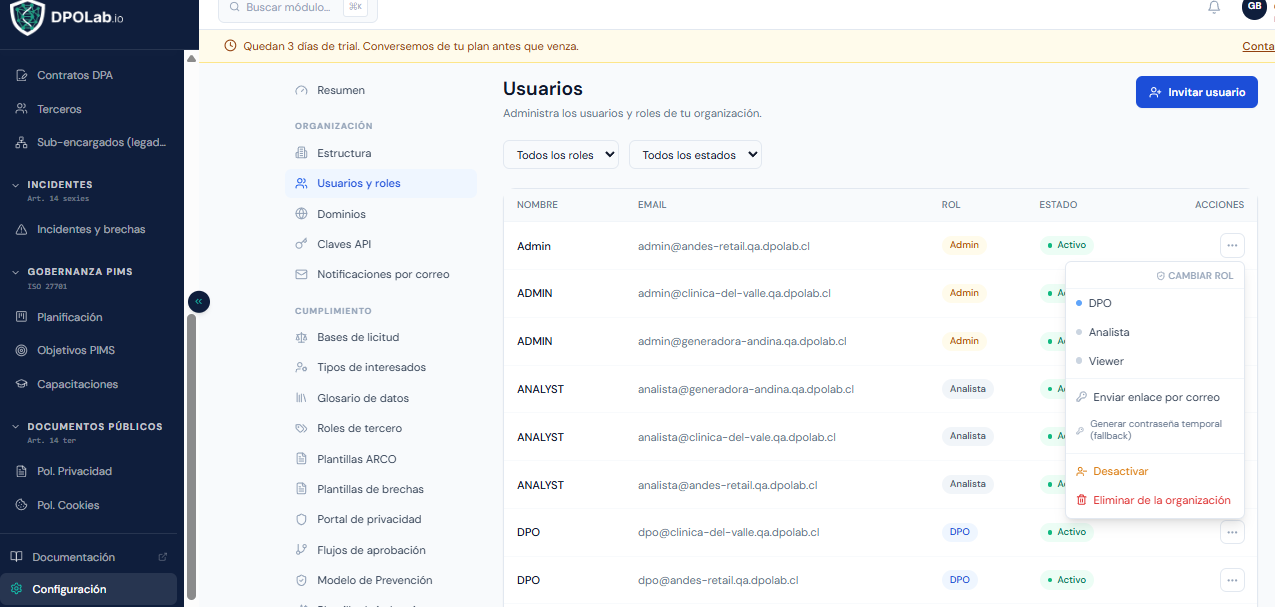Viewport: 1275px width, 607px height.
Task: Click the Estructura building icon
Action: tap(302, 153)
